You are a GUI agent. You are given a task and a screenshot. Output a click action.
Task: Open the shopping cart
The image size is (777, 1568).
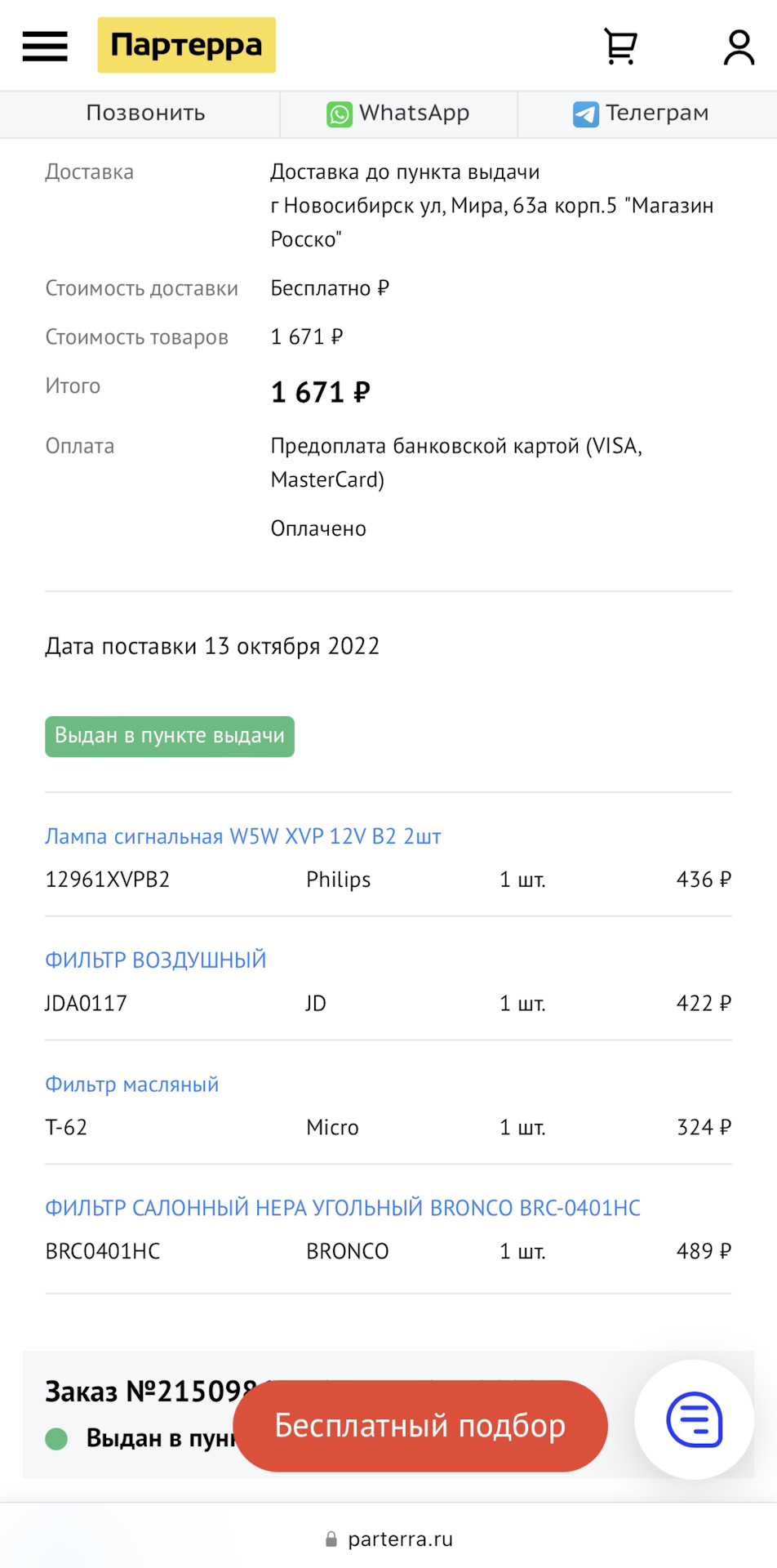(x=620, y=47)
